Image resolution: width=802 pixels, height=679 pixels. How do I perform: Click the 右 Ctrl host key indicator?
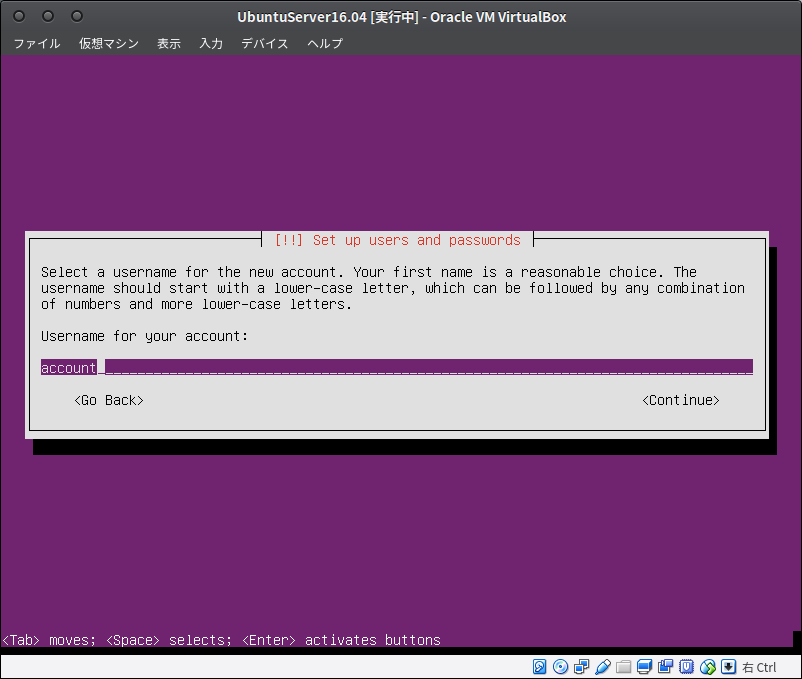click(759, 667)
